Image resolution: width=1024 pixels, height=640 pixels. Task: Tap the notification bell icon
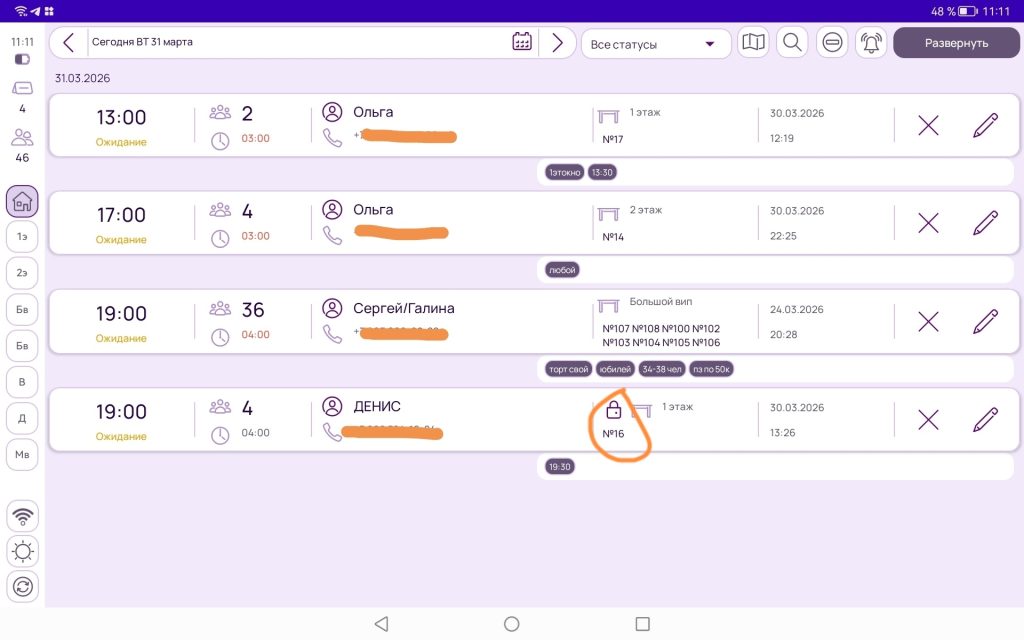[871, 43]
